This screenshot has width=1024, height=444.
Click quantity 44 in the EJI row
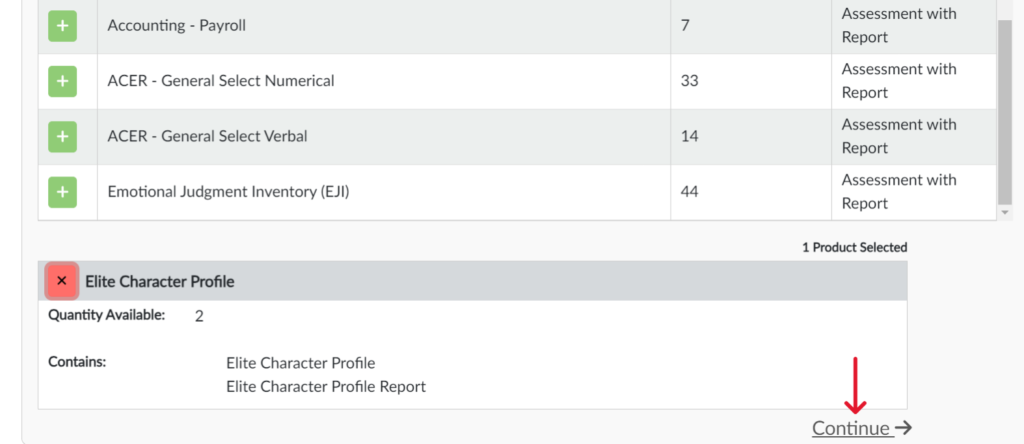(x=689, y=191)
